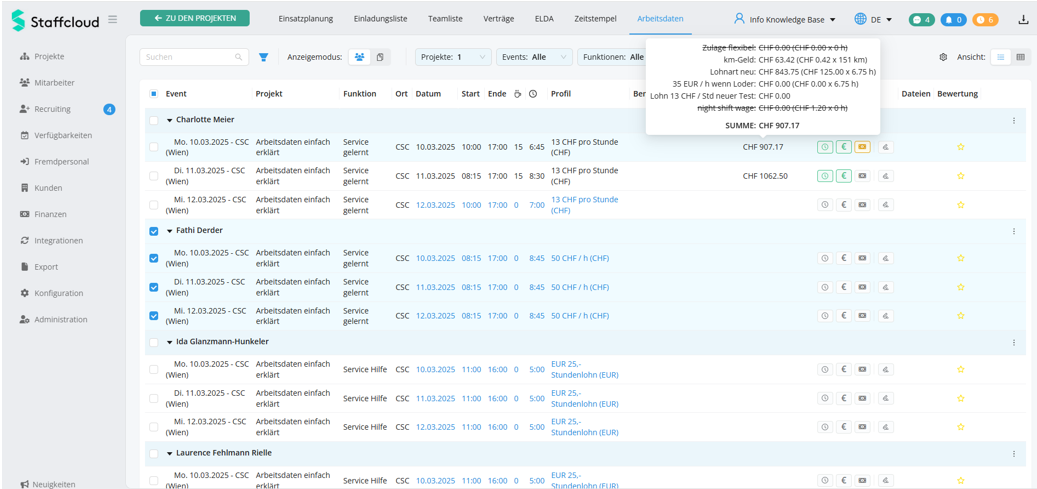
Task: Click the ZU DEN PROJEKTEN button
Action: [194, 18]
